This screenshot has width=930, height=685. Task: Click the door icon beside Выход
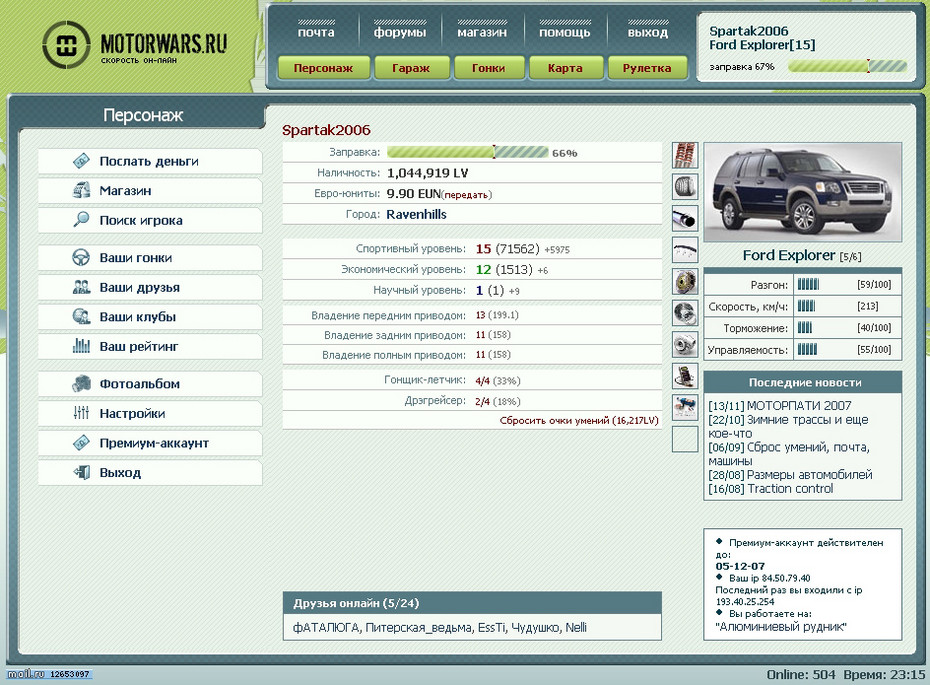click(81, 473)
